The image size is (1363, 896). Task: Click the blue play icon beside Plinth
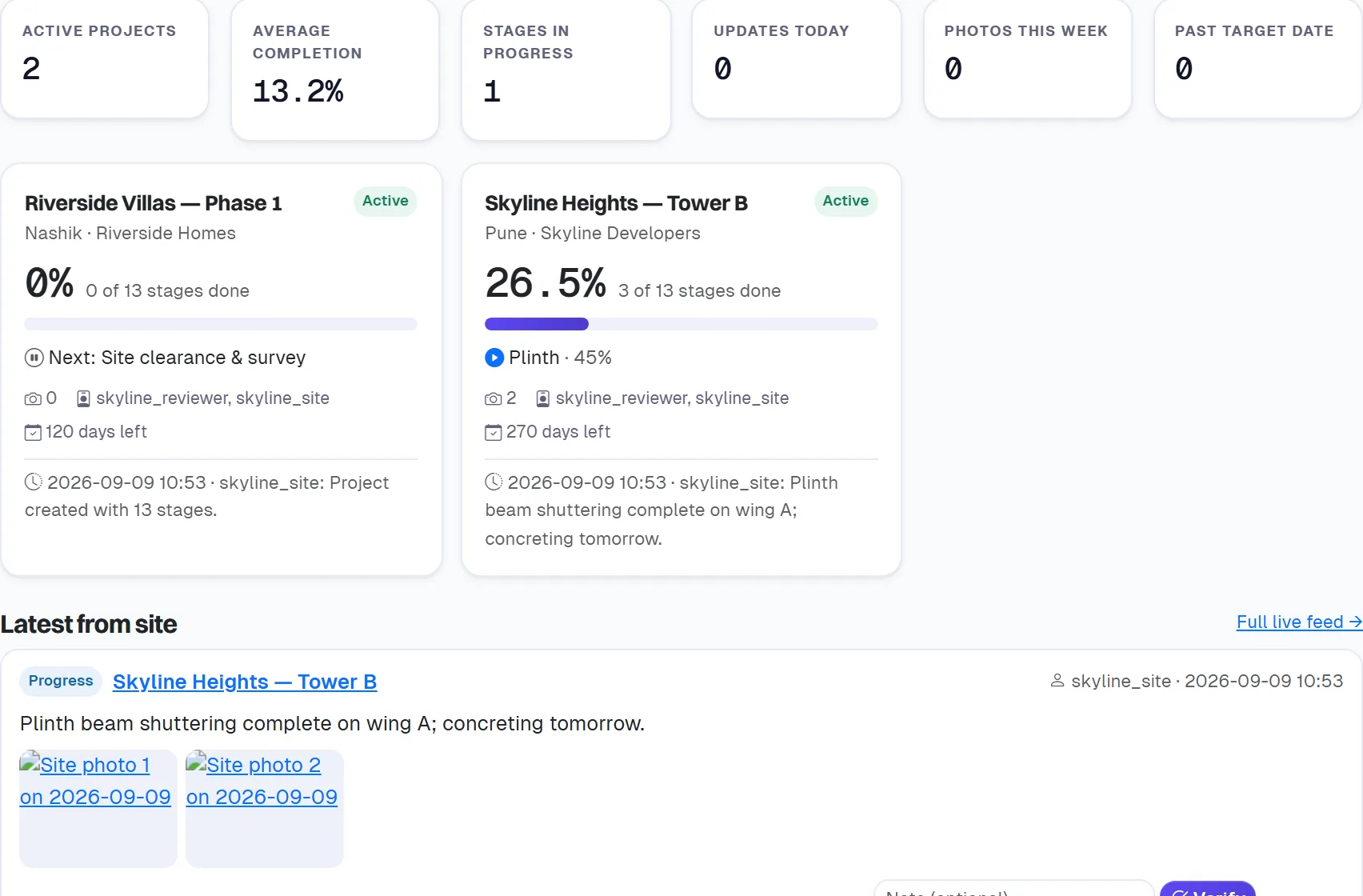(x=494, y=358)
